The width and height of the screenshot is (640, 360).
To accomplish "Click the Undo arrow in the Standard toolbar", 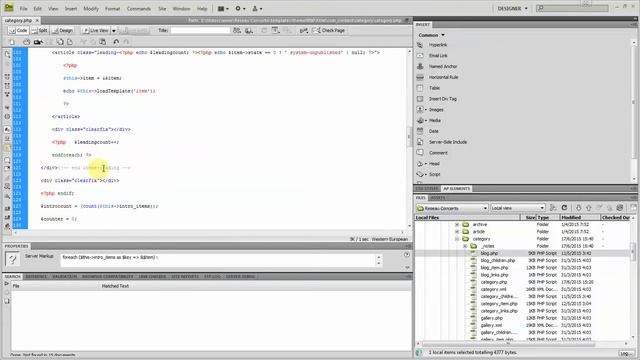I will tap(116, 42).
